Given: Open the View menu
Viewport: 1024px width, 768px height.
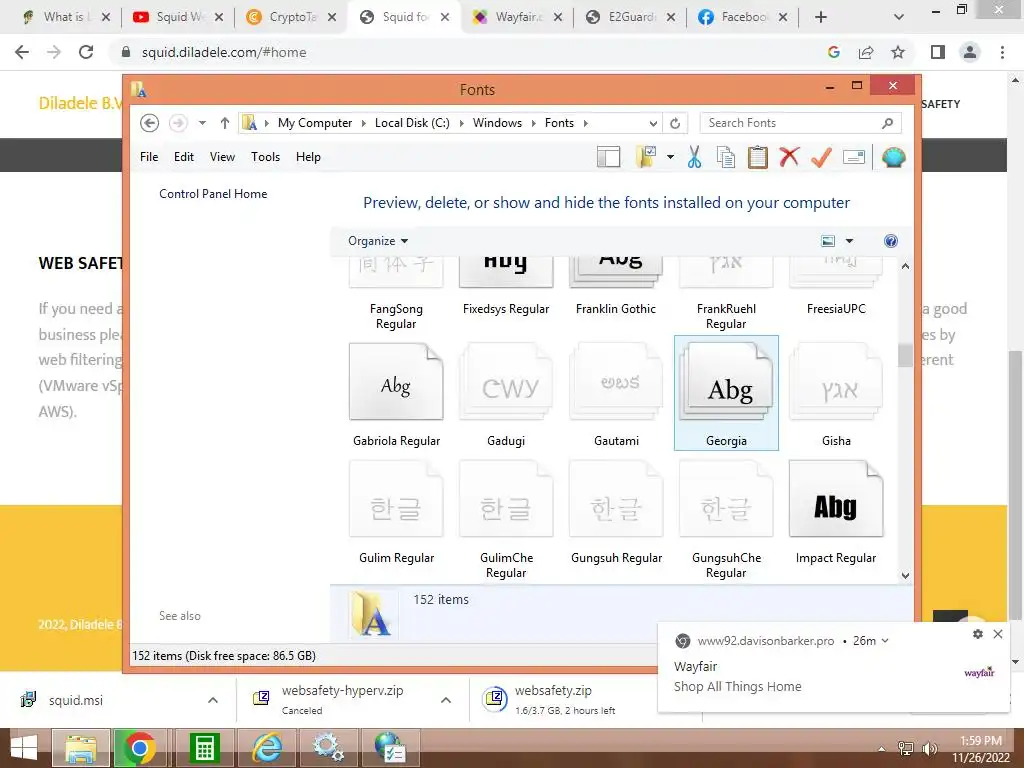Looking at the screenshot, I should coord(222,157).
